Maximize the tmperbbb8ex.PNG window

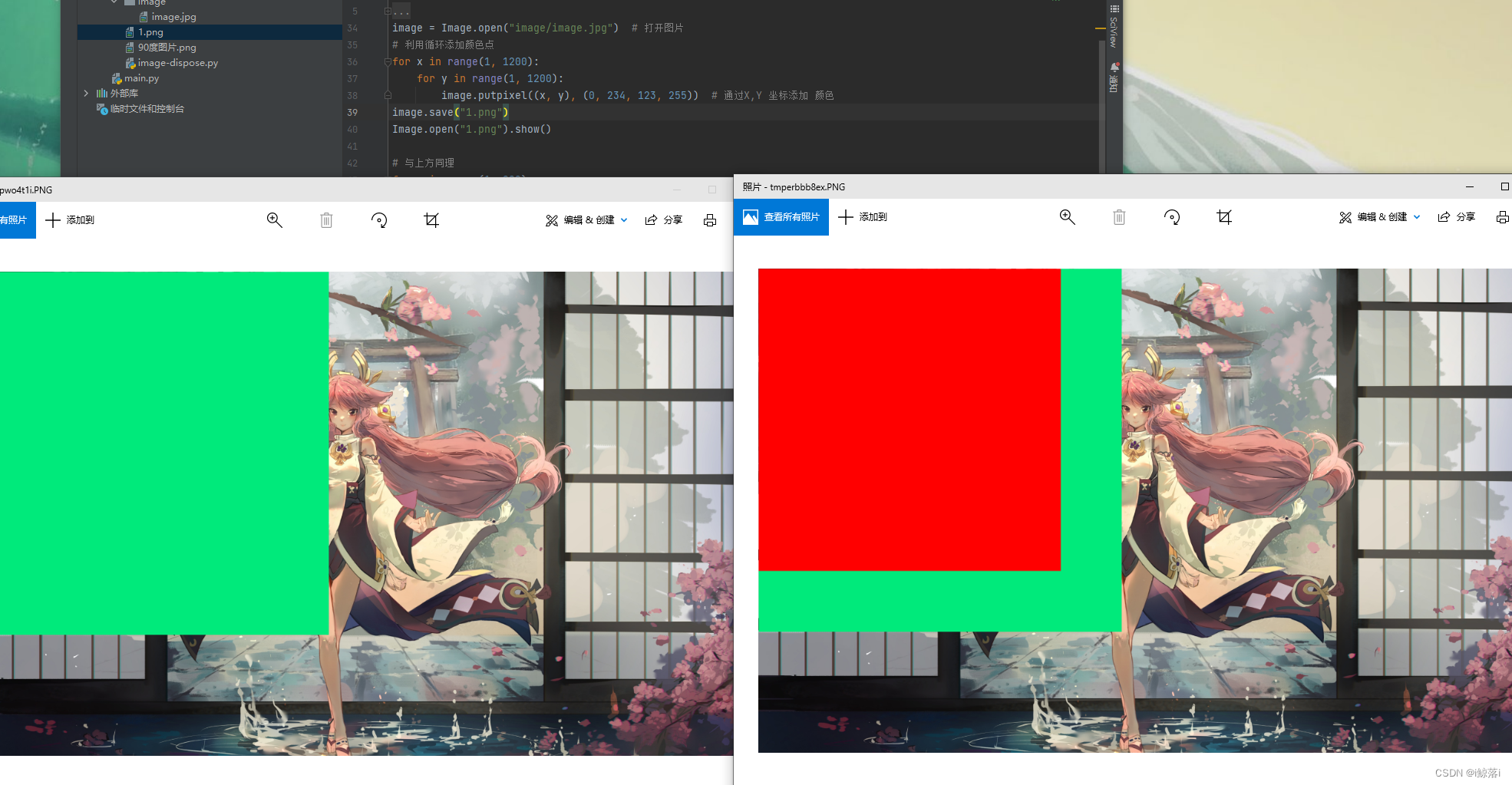pos(1504,186)
